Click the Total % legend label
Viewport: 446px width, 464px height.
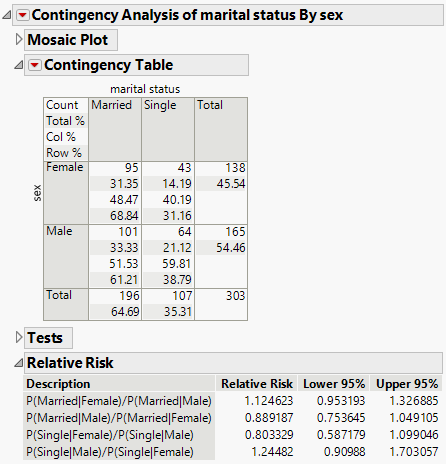click(65, 121)
